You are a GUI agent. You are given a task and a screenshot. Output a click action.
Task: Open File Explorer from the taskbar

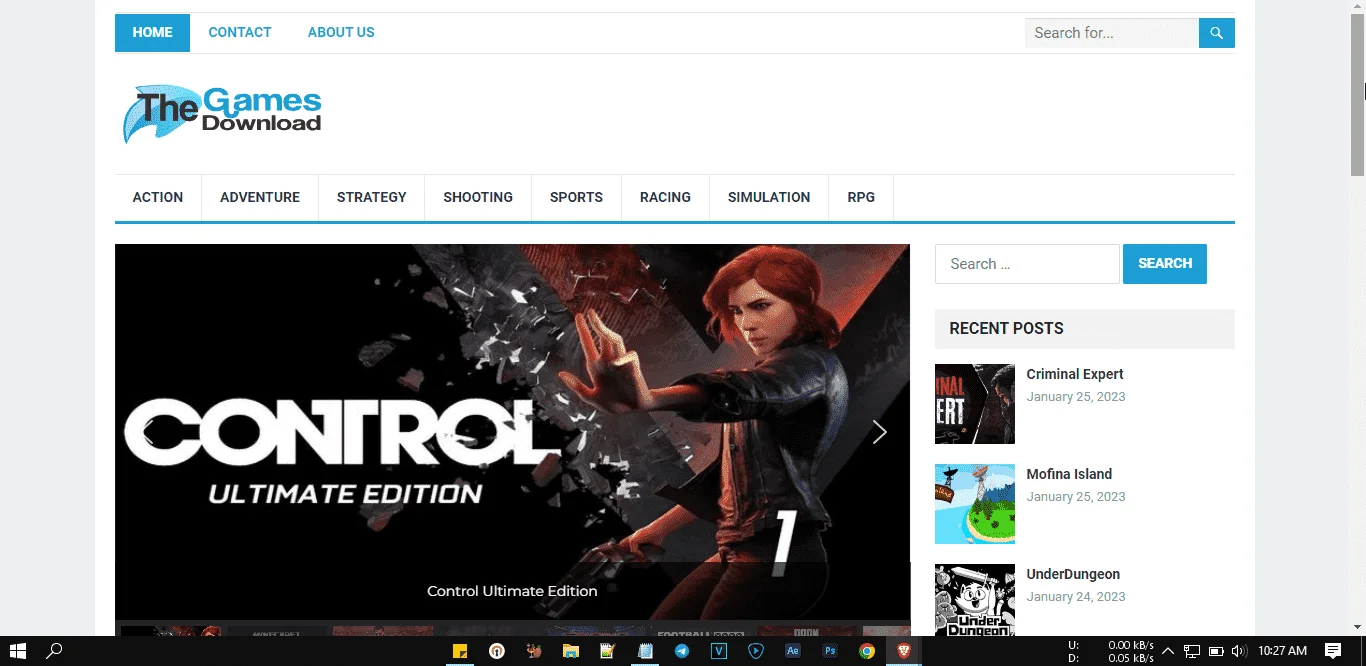pos(570,651)
